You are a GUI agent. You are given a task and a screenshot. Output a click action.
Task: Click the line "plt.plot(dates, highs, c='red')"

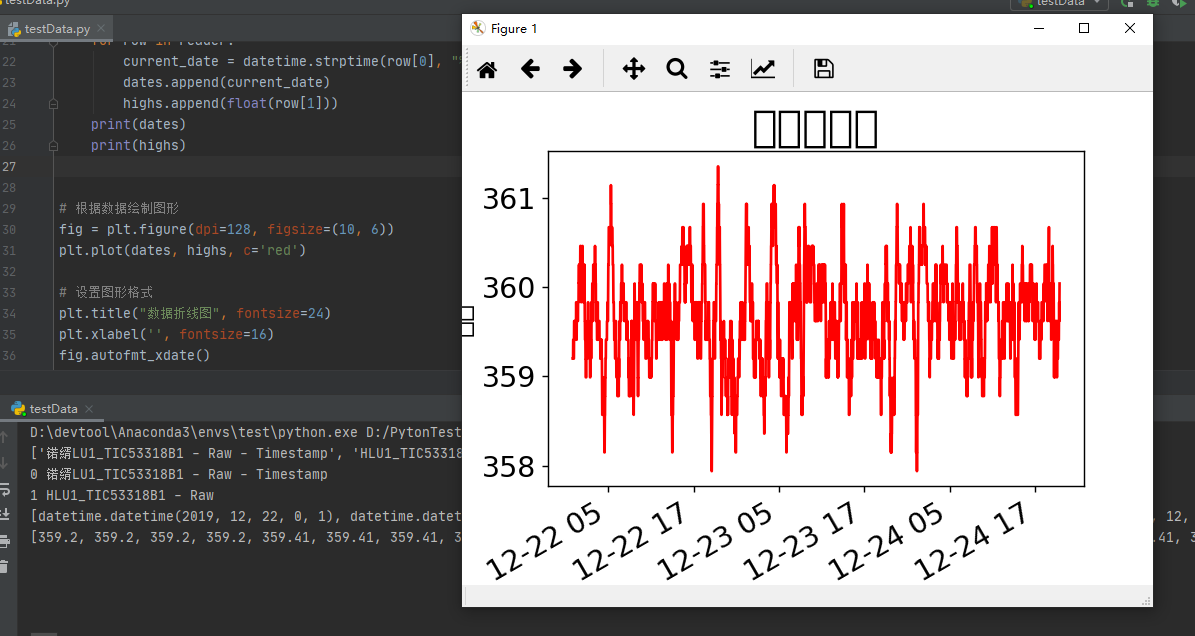click(182, 250)
